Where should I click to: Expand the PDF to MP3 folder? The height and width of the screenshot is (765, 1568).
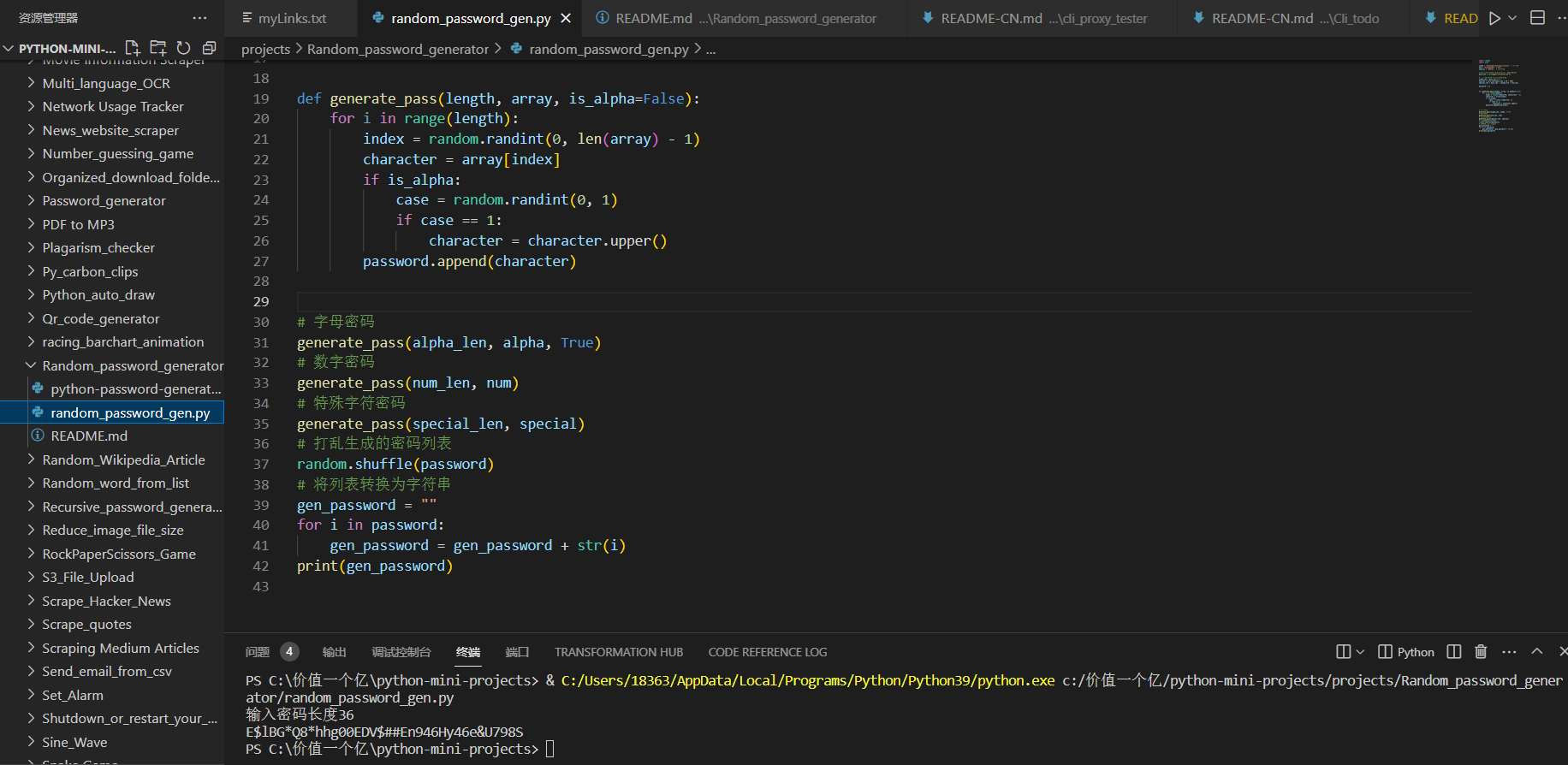coord(112,224)
